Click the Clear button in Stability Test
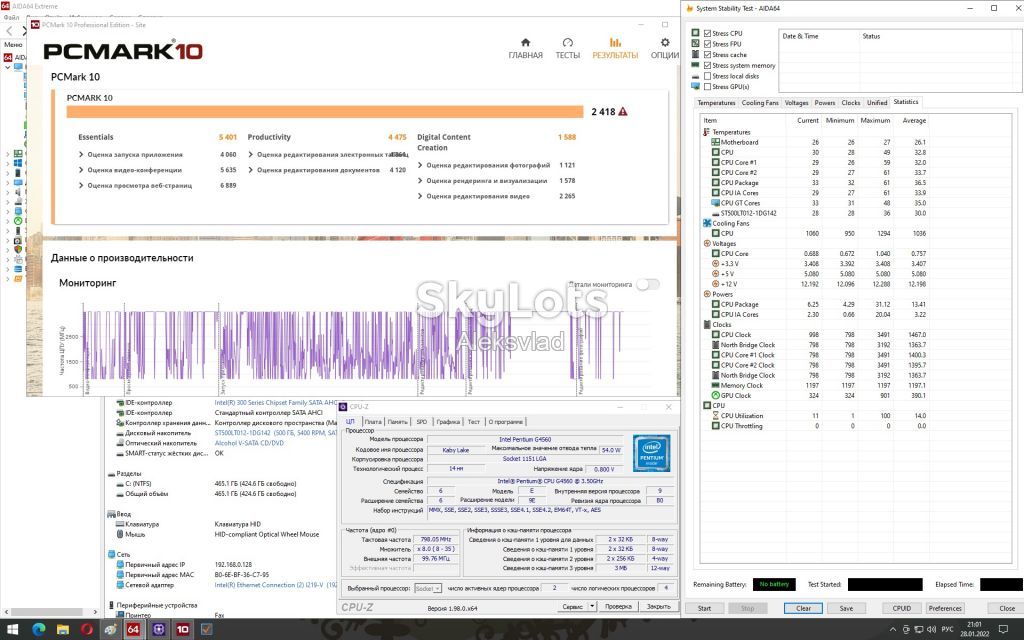 (x=803, y=608)
